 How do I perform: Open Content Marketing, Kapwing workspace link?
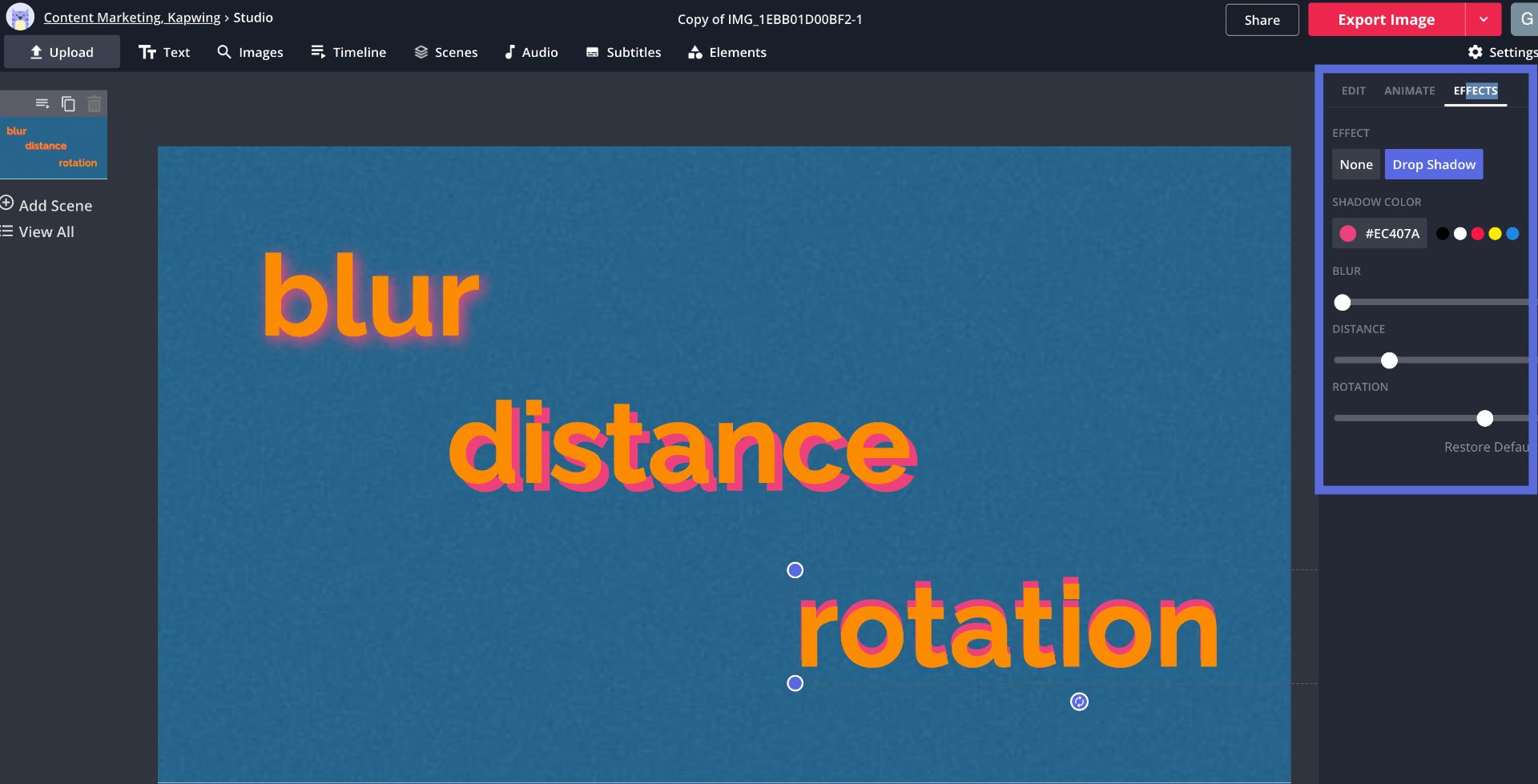click(131, 18)
